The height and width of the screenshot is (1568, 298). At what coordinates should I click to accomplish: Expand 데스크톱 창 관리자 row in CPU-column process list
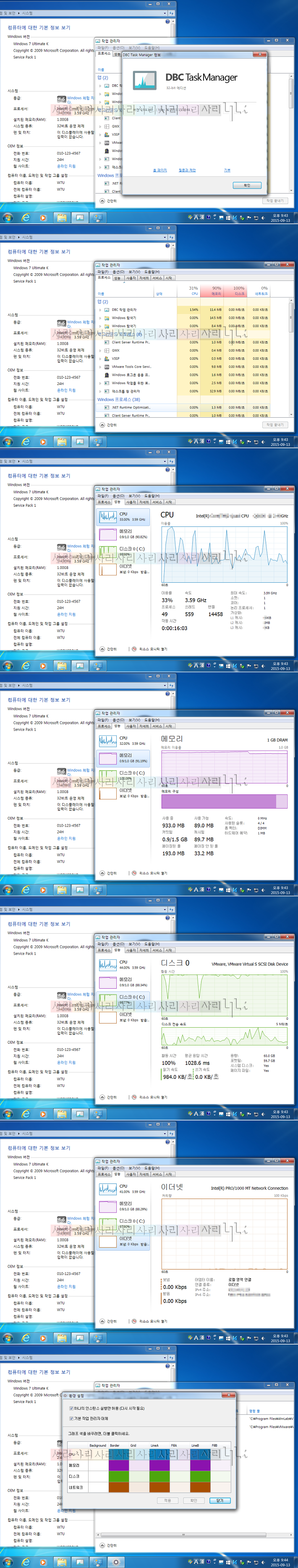pyautogui.click(x=100, y=391)
